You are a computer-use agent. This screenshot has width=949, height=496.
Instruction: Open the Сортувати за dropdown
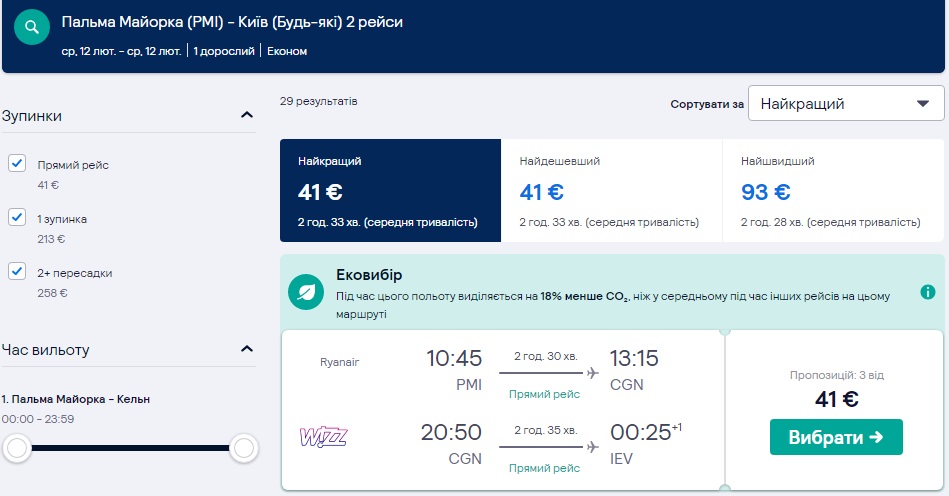(845, 103)
